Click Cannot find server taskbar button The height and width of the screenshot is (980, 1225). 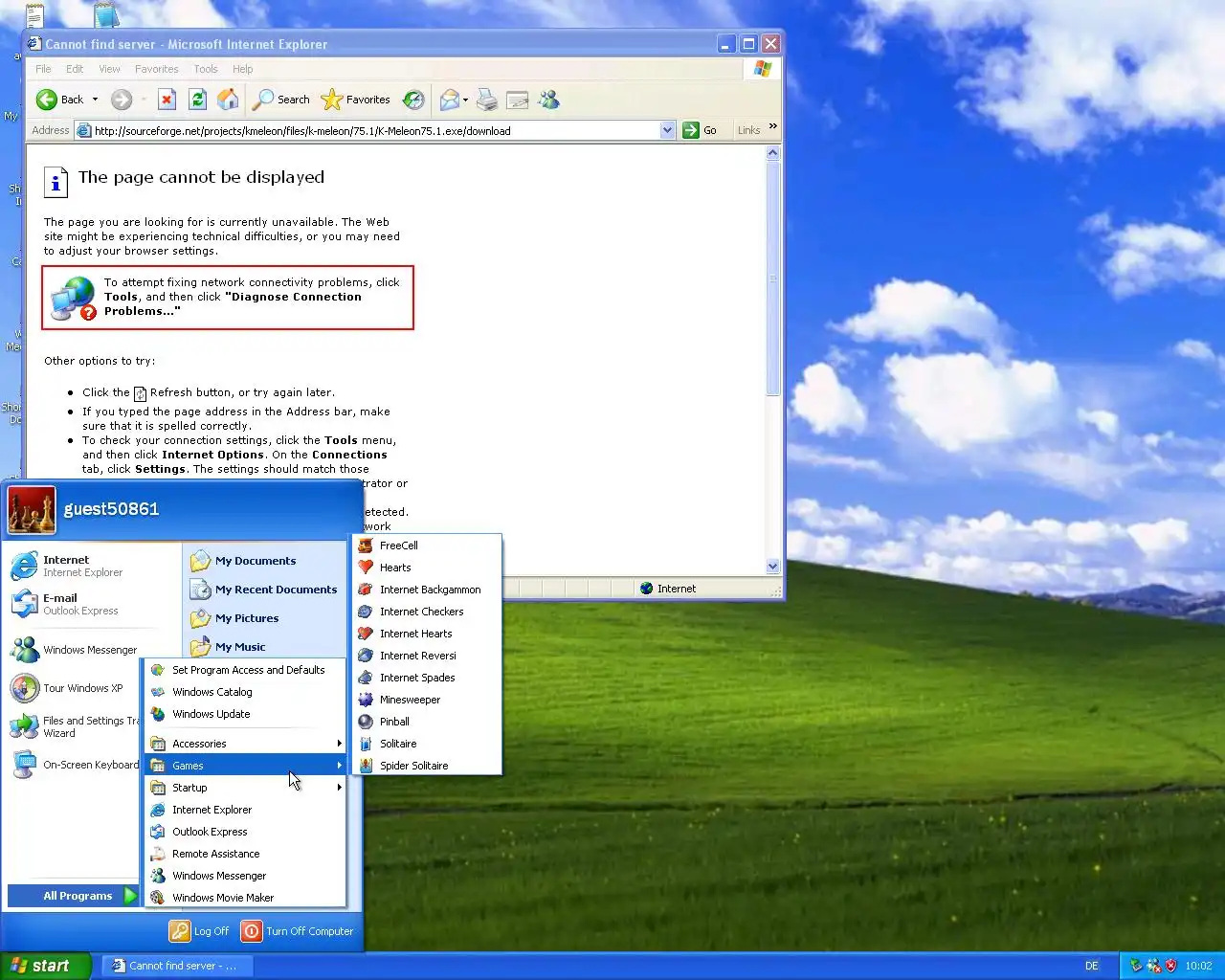tap(177, 966)
